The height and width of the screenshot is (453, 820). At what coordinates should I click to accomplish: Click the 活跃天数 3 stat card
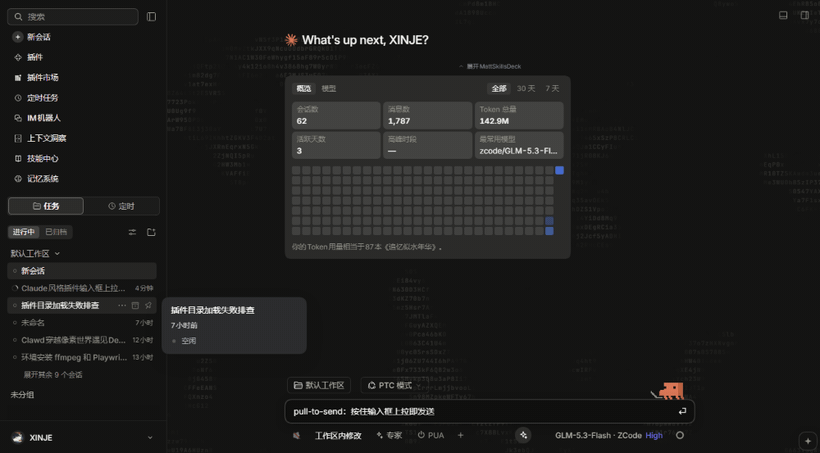click(x=336, y=145)
